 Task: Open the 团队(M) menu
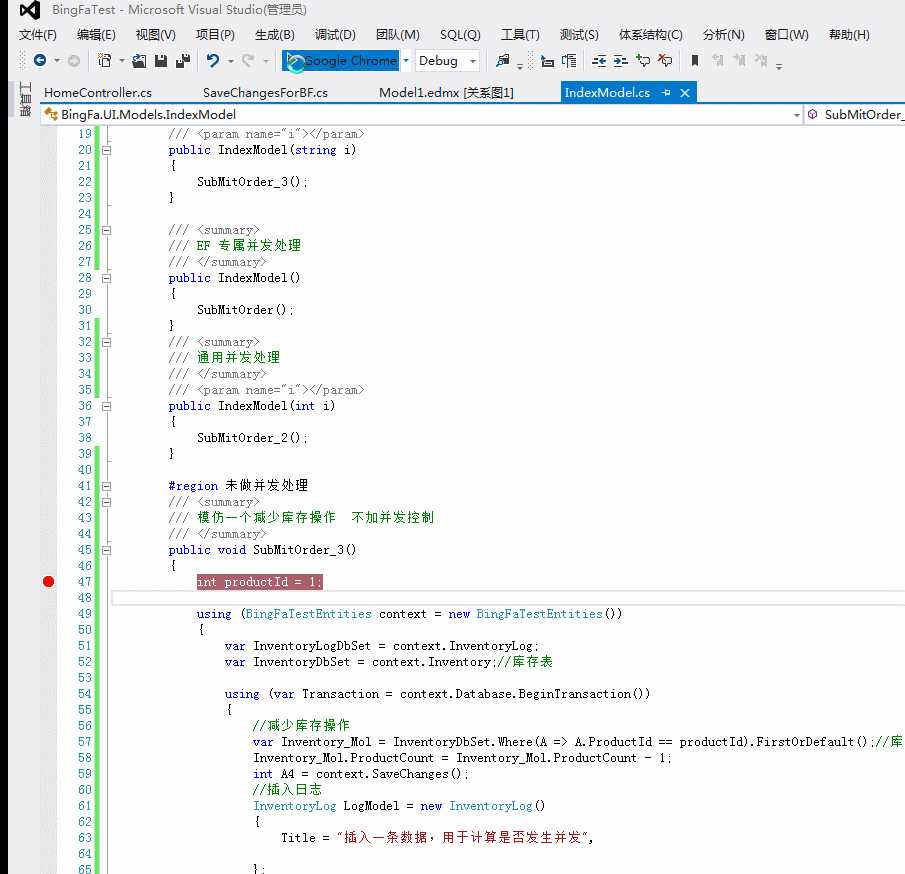[398, 35]
